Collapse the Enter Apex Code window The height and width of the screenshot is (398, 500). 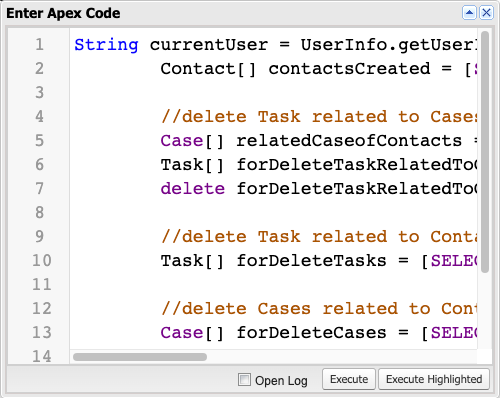click(469, 13)
